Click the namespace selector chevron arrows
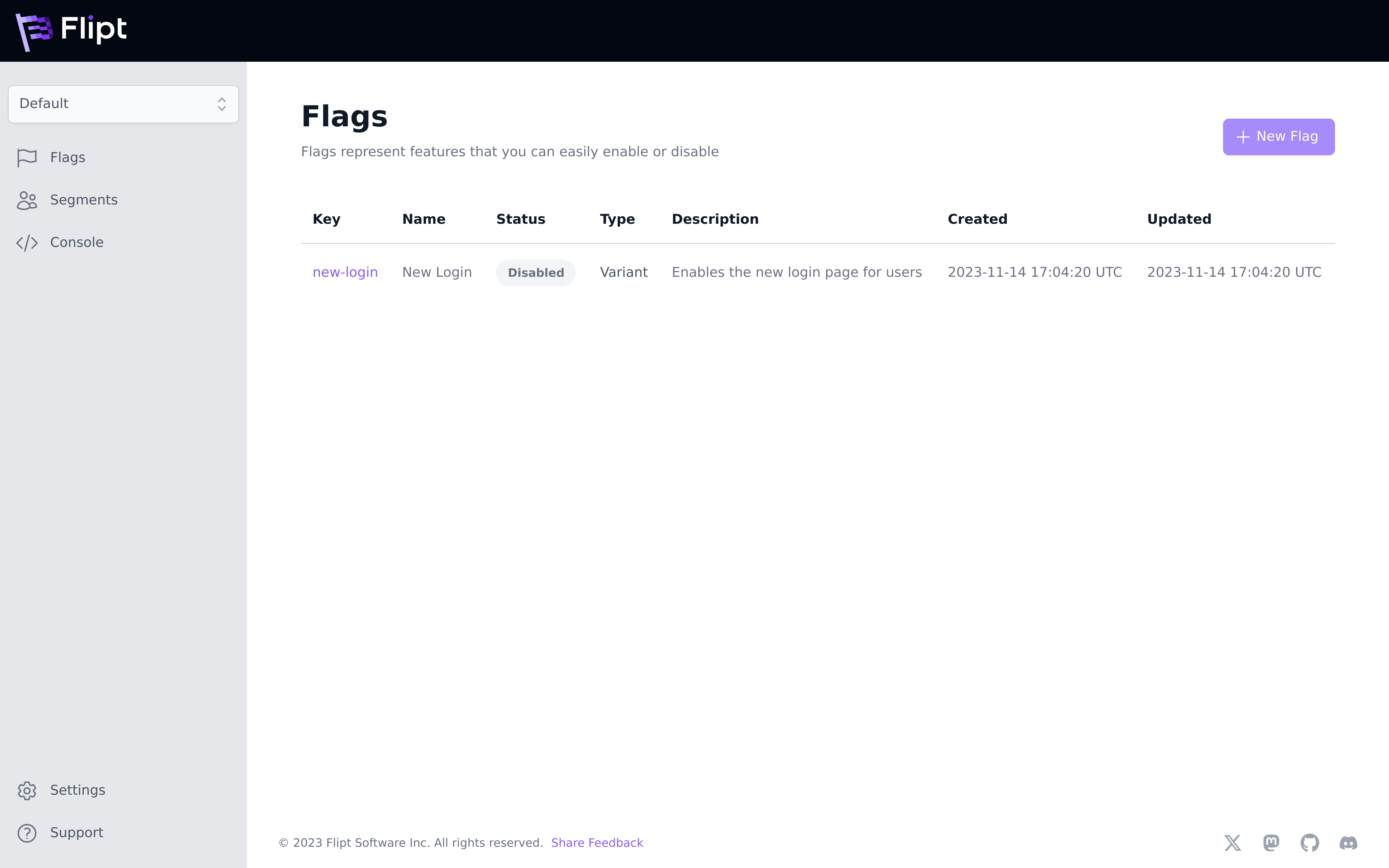 222,104
